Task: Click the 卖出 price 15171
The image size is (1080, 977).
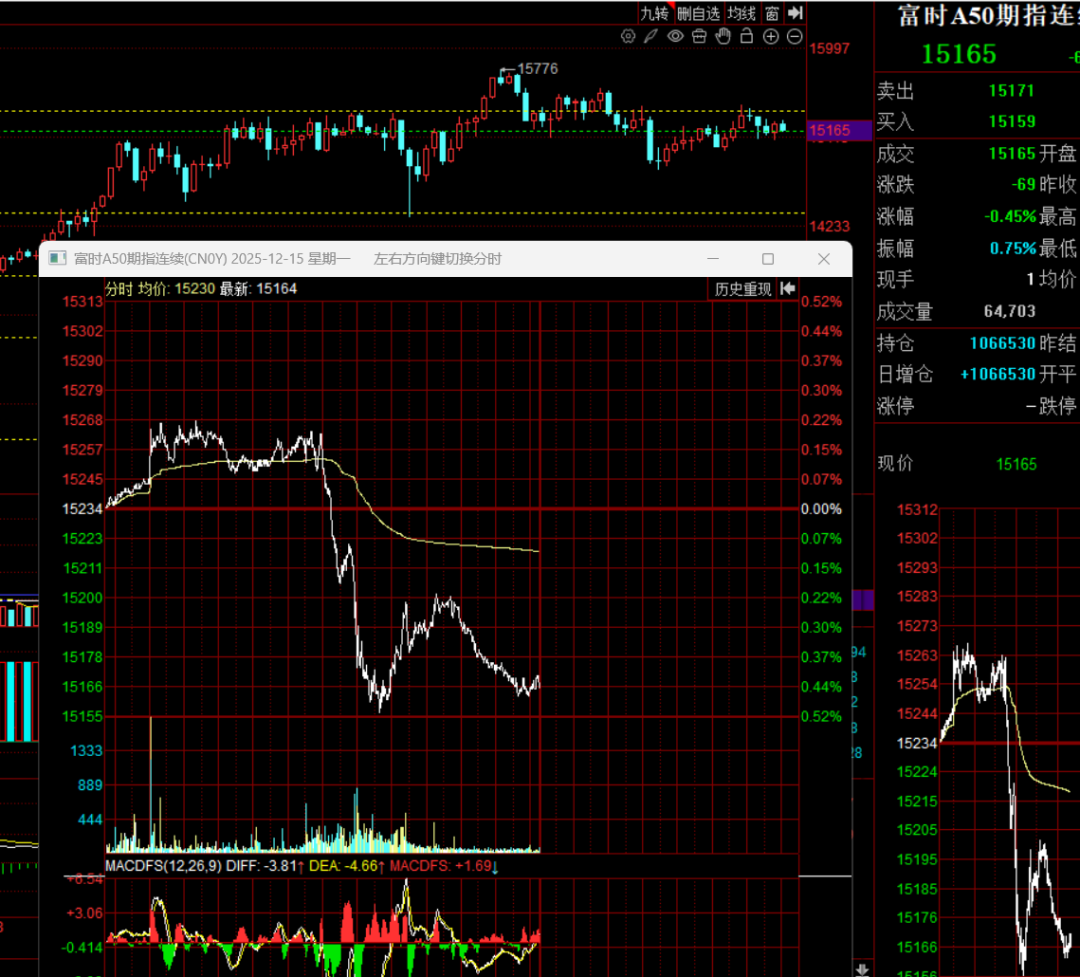Action: [1011, 91]
